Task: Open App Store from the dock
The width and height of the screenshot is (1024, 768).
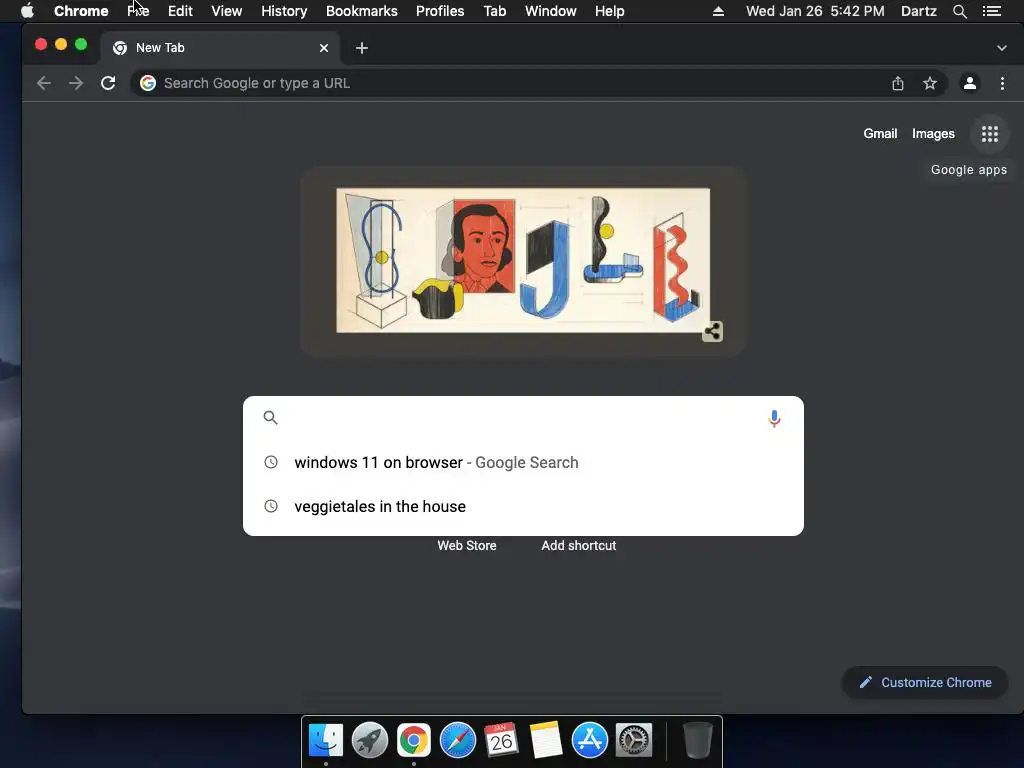Action: pos(590,740)
